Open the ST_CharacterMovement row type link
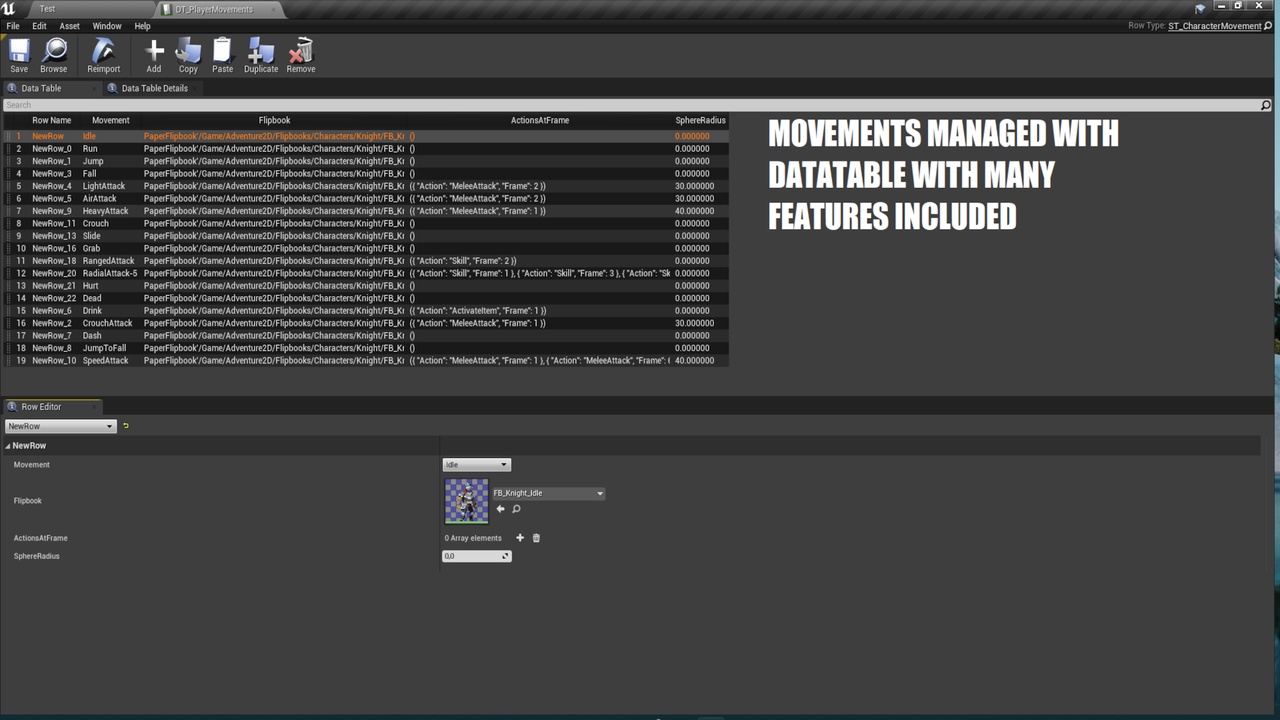 coord(1215,26)
